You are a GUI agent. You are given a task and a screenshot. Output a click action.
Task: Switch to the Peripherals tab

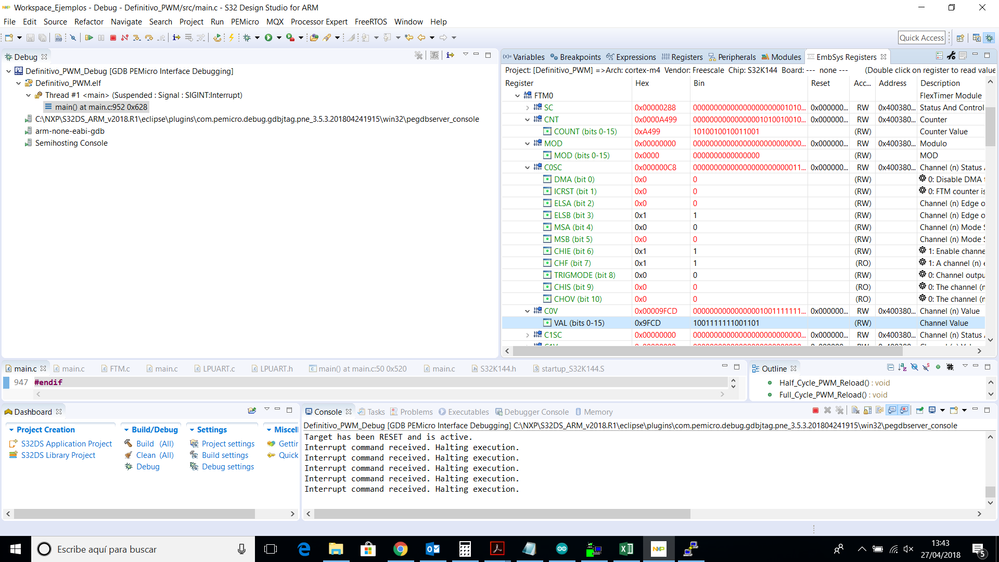coord(732,57)
